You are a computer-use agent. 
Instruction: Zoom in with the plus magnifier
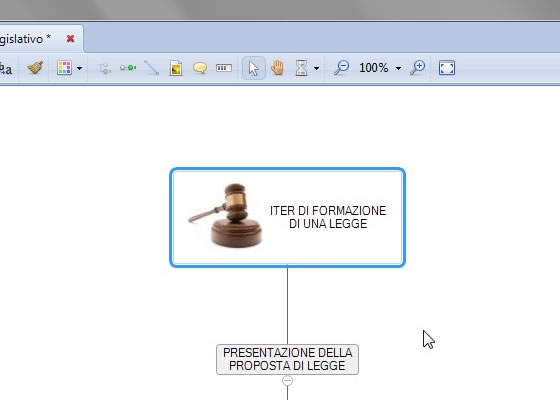coord(418,68)
